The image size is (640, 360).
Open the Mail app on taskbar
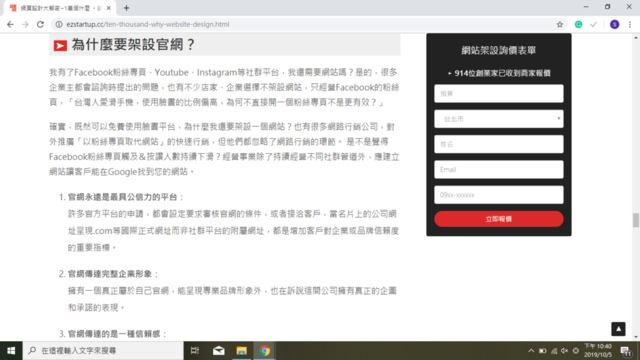[x=218, y=351]
